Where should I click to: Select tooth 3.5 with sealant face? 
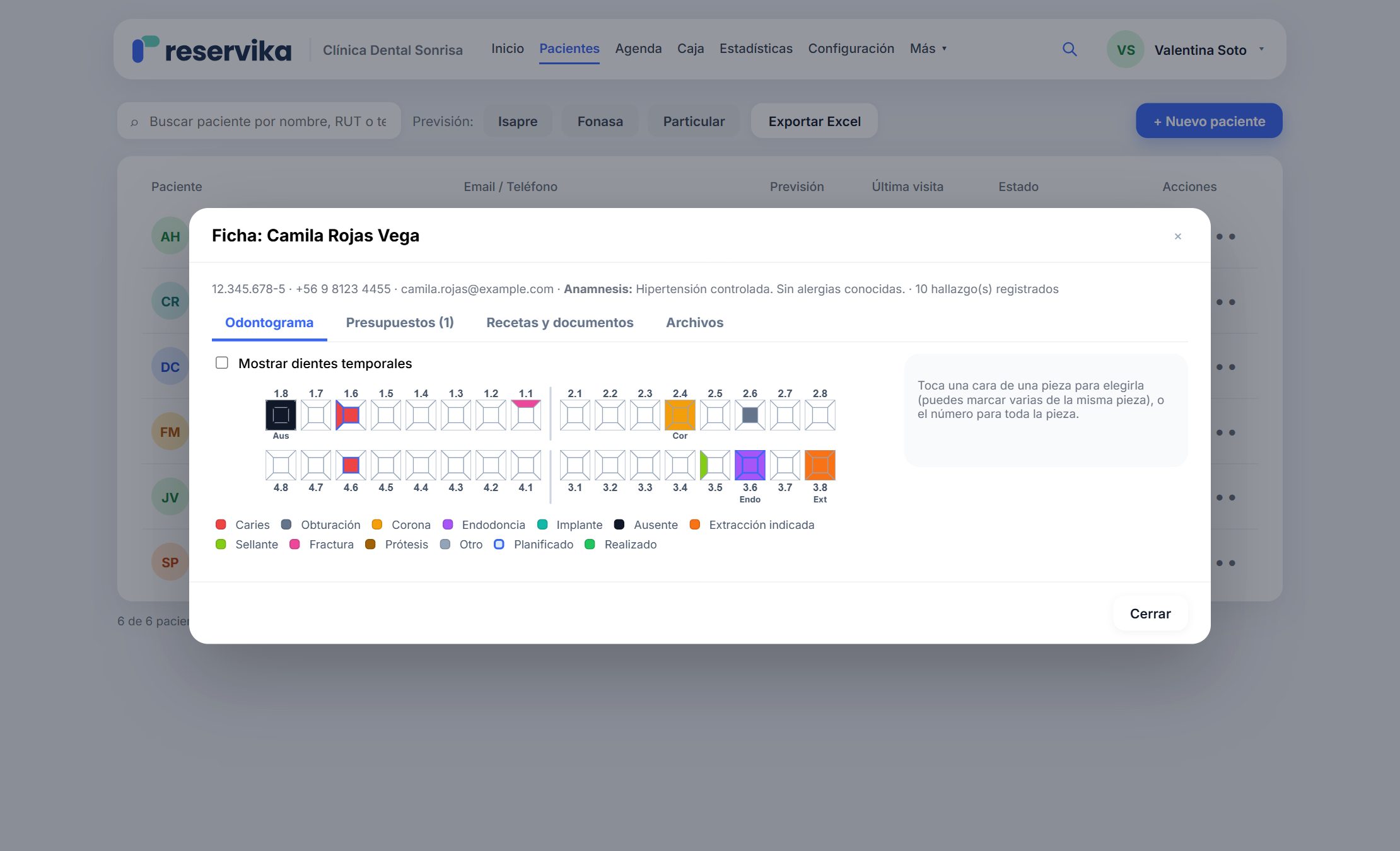(x=715, y=465)
